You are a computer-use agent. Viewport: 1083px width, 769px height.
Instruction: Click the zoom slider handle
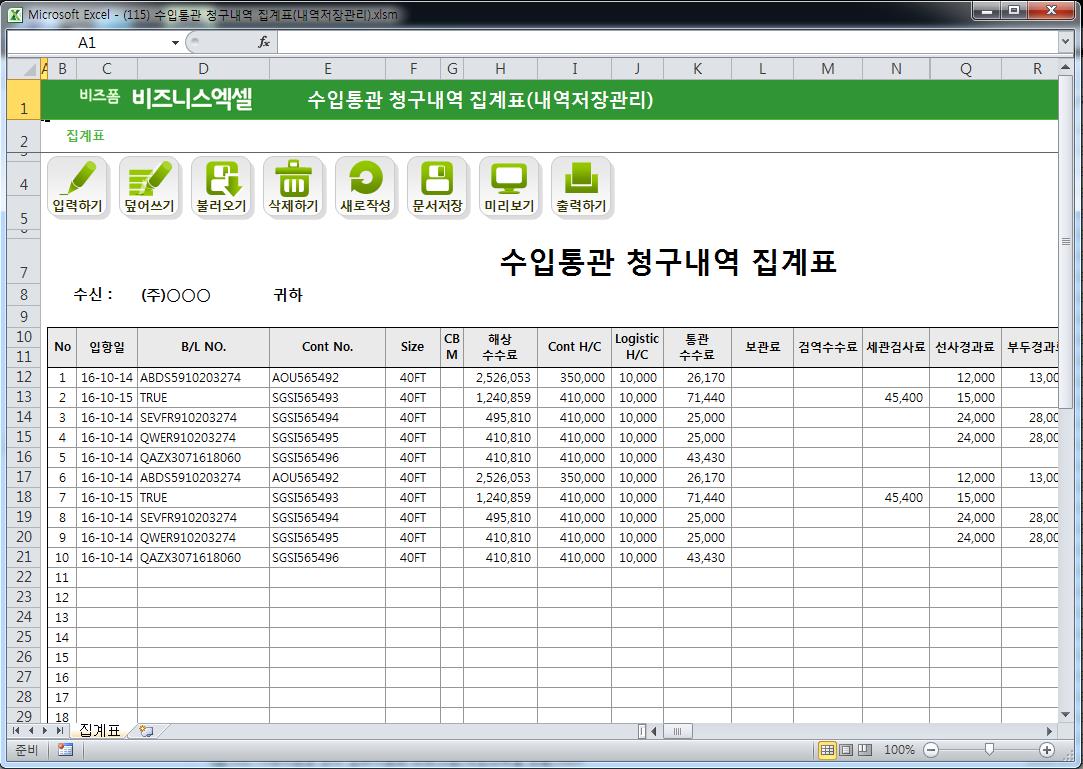(989, 750)
